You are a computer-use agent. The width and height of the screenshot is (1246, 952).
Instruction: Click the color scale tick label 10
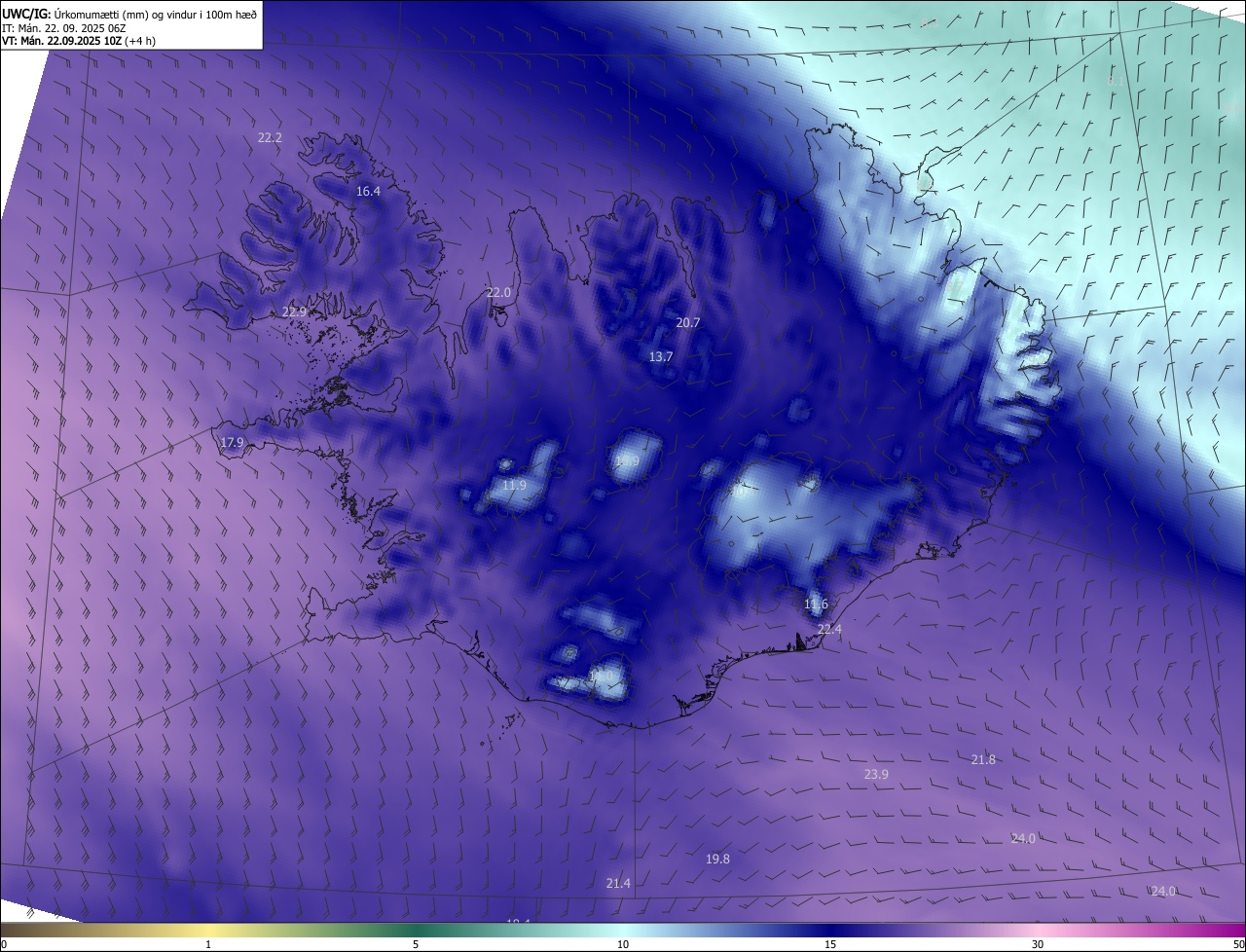pyautogui.click(x=623, y=944)
